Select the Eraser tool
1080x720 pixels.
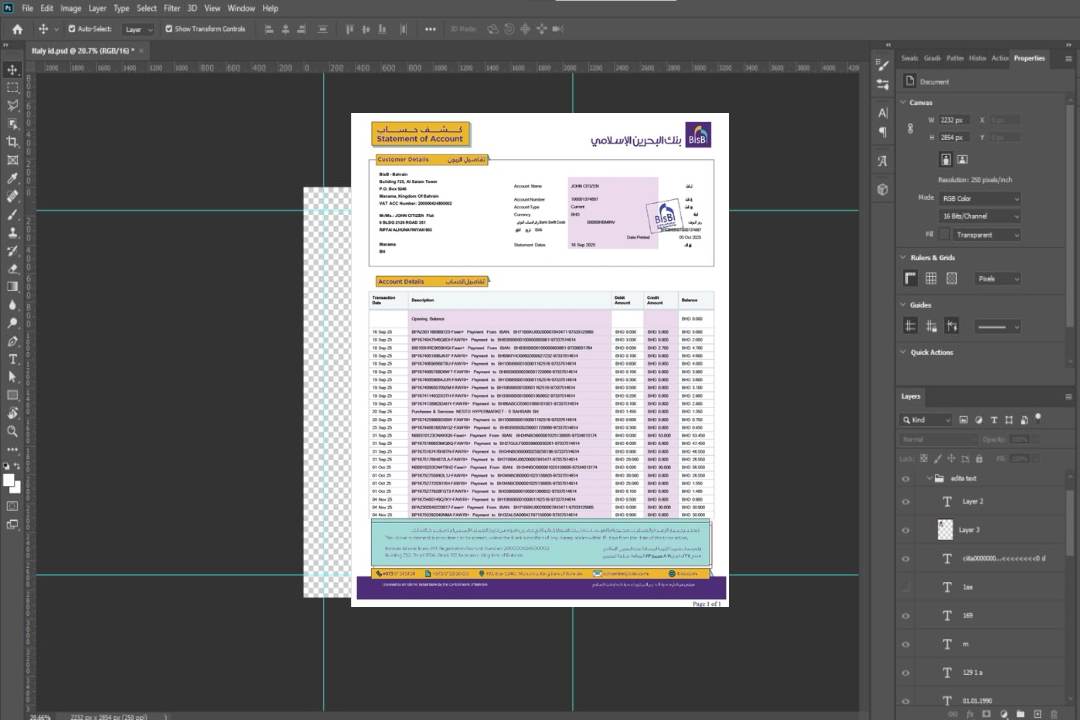coord(12,268)
